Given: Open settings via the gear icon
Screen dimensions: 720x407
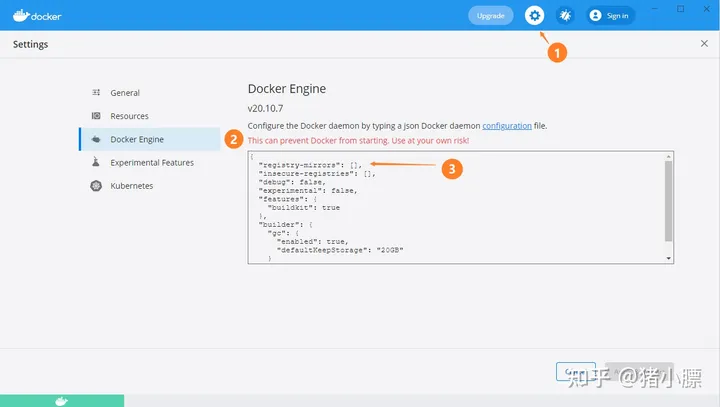Looking at the screenshot, I should coord(534,16).
